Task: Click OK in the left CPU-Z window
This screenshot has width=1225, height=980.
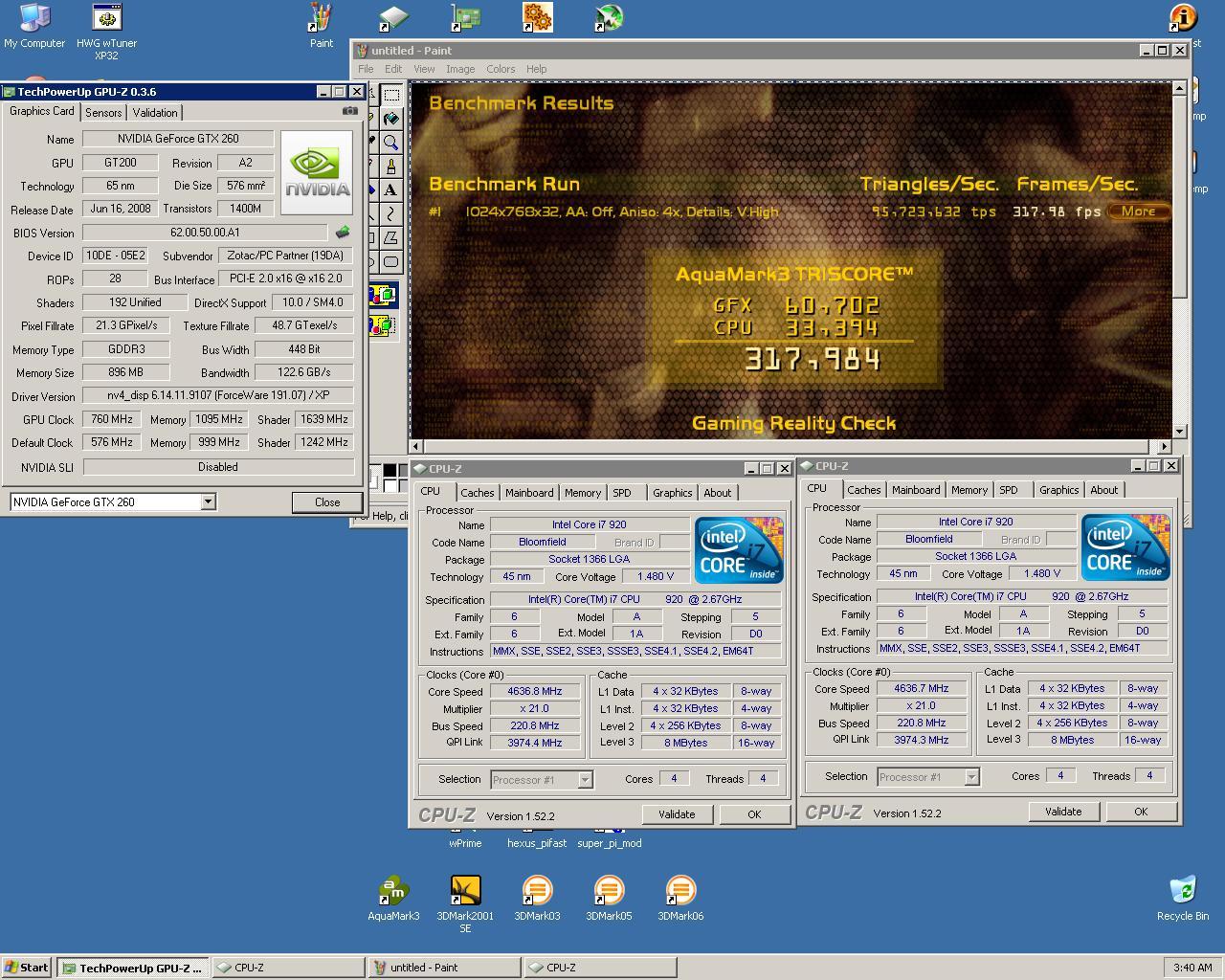Action: (x=754, y=814)
